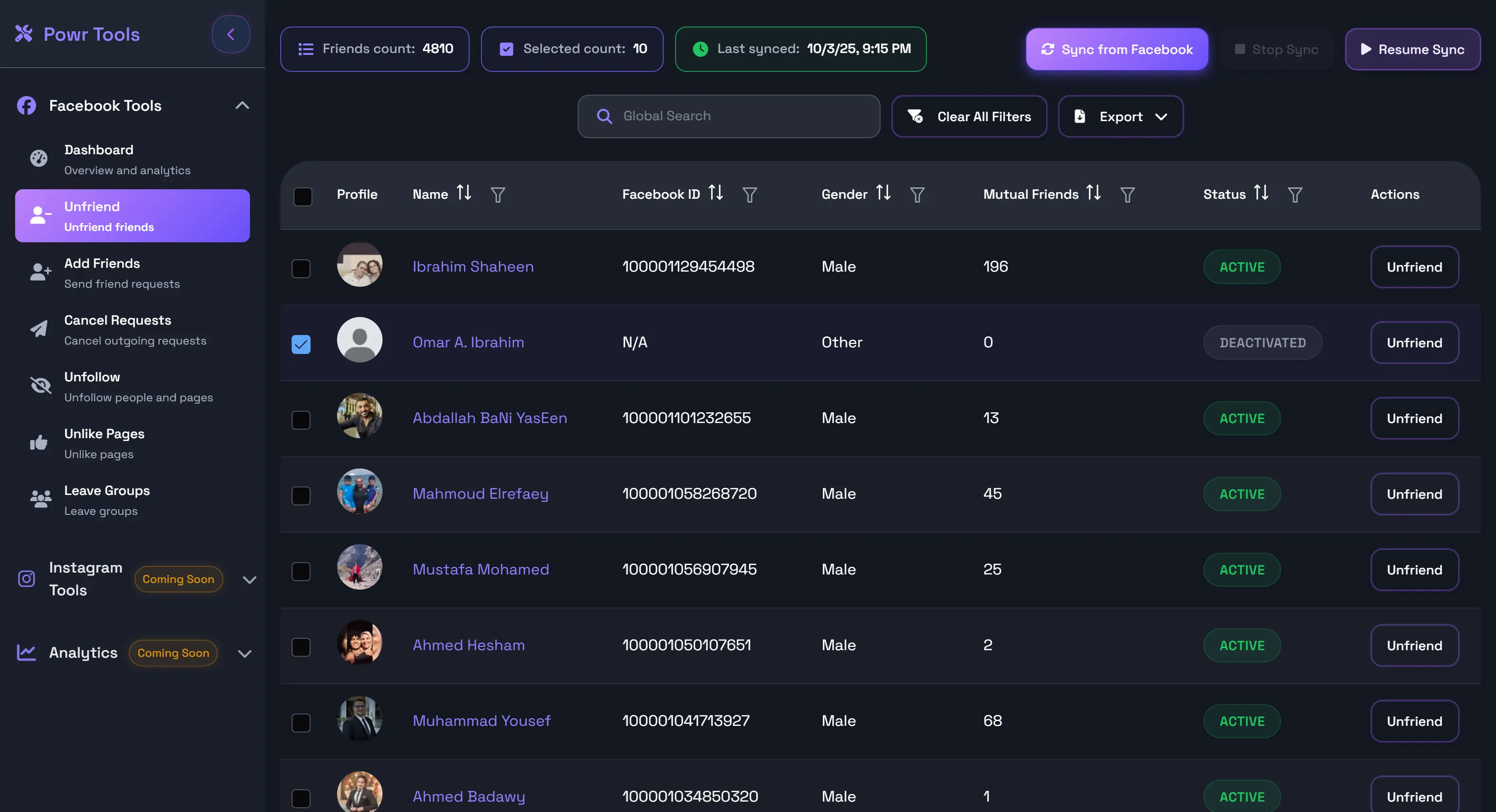Expand the Analytics section chevron

click(x=245, y=653)
